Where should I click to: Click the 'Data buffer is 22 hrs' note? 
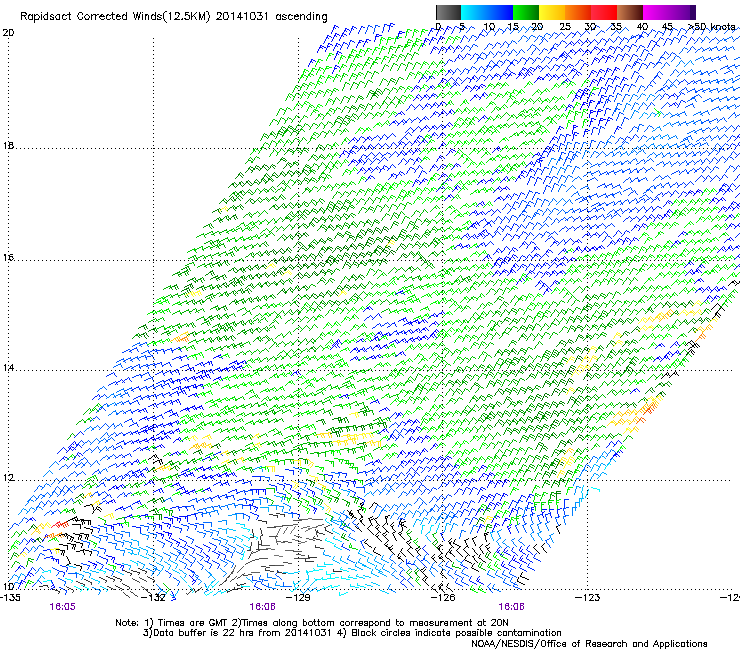pyautogui.click(x=237, y=633)
